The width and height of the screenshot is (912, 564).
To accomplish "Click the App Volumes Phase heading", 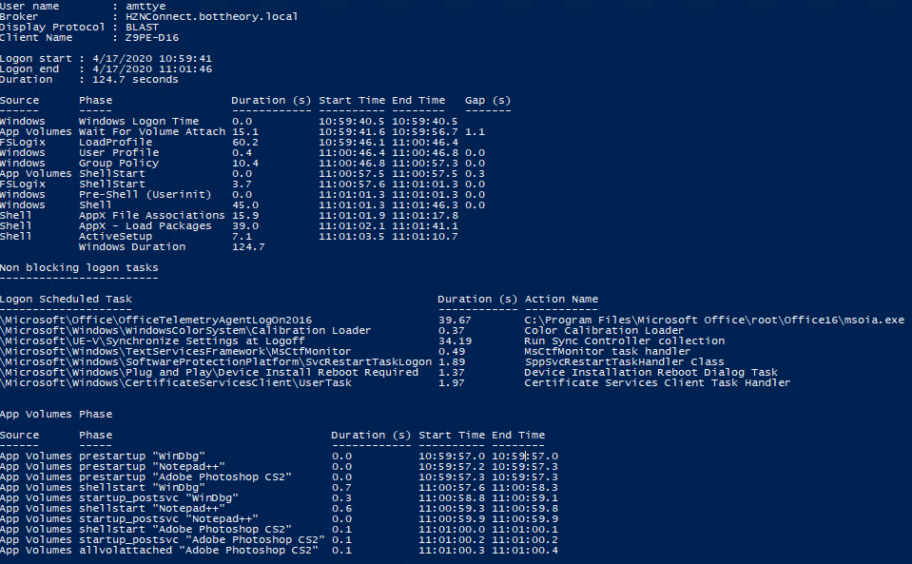I will [56, 415].
